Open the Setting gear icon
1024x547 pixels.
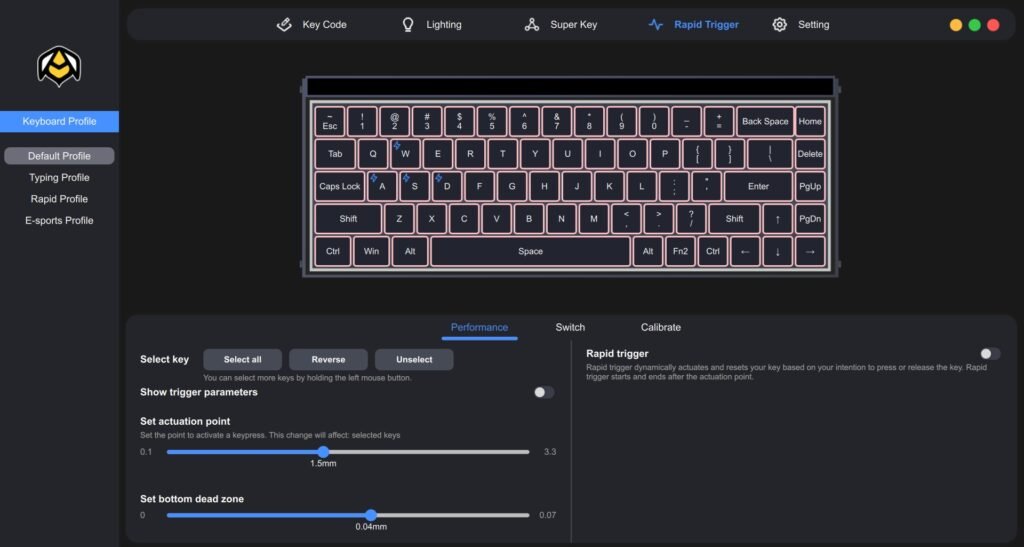tap(779, 25)
